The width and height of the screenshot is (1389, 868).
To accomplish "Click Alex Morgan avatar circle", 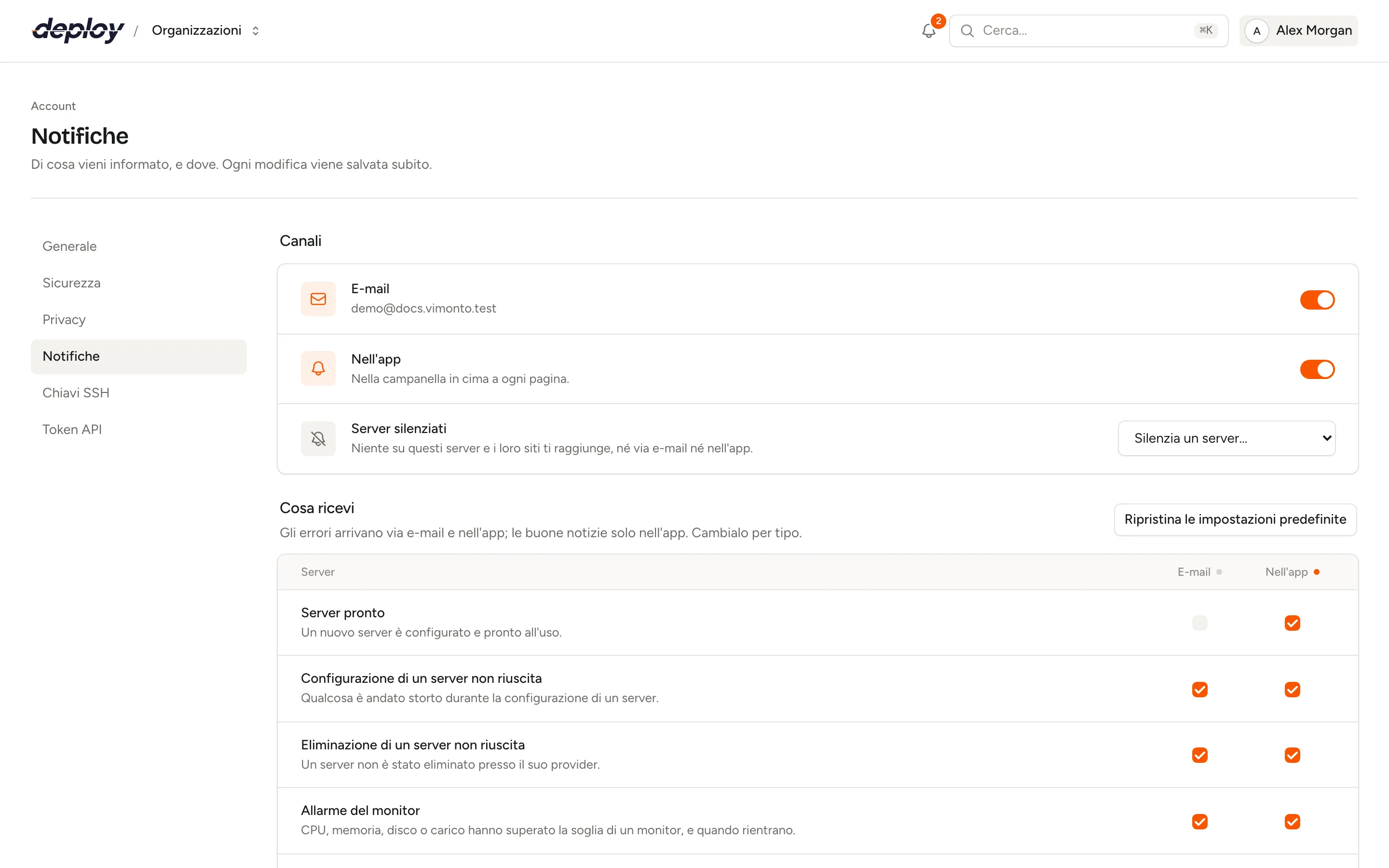I will pos(1256,31).
